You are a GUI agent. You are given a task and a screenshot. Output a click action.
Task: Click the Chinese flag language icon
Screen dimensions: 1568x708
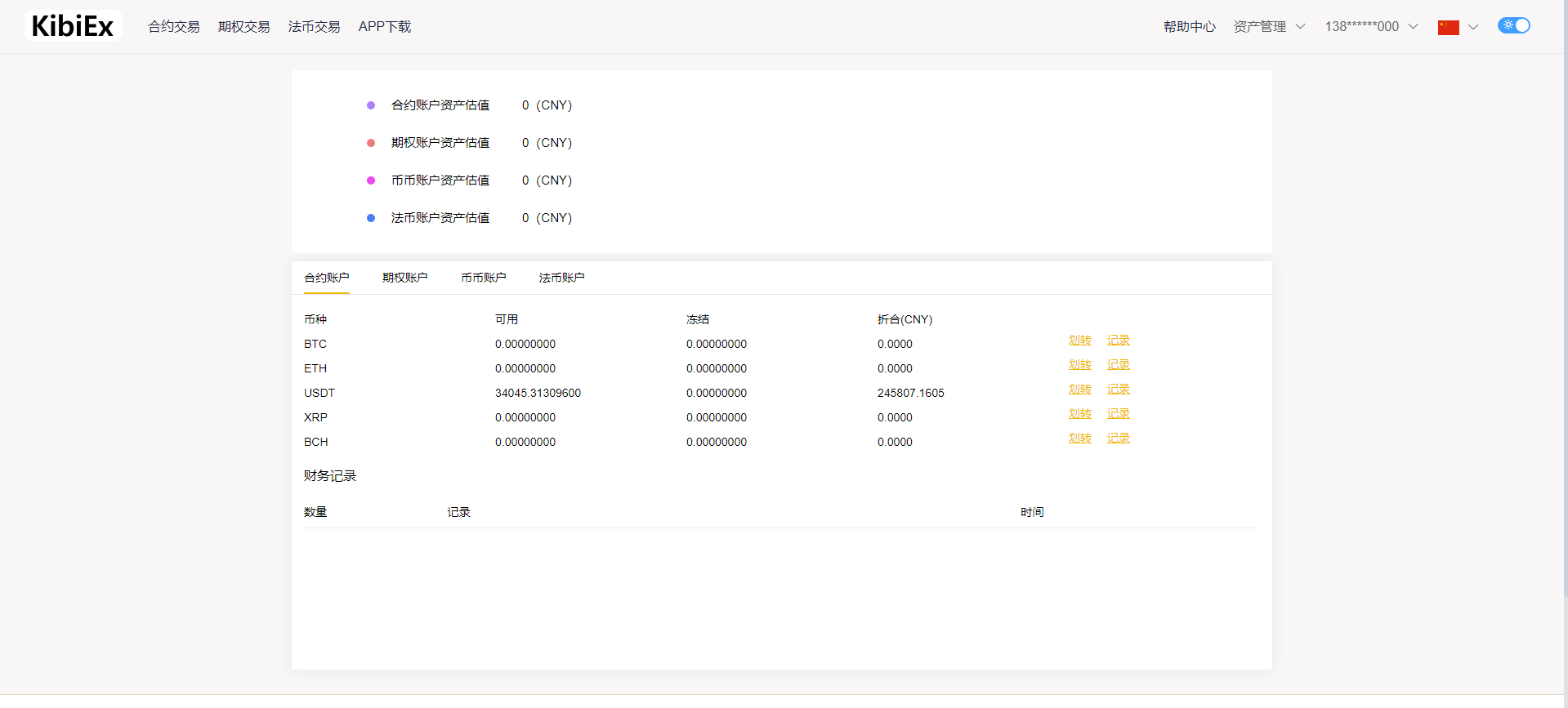tap(1448, 27)
